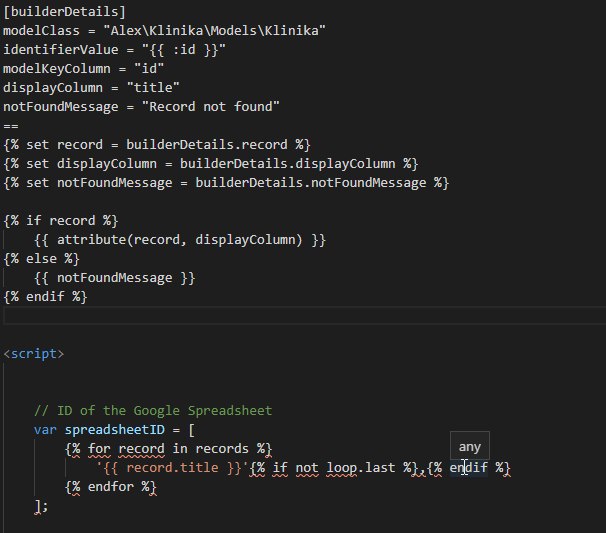Click the attribute(record, displayColumn) expression

[180, 240]
